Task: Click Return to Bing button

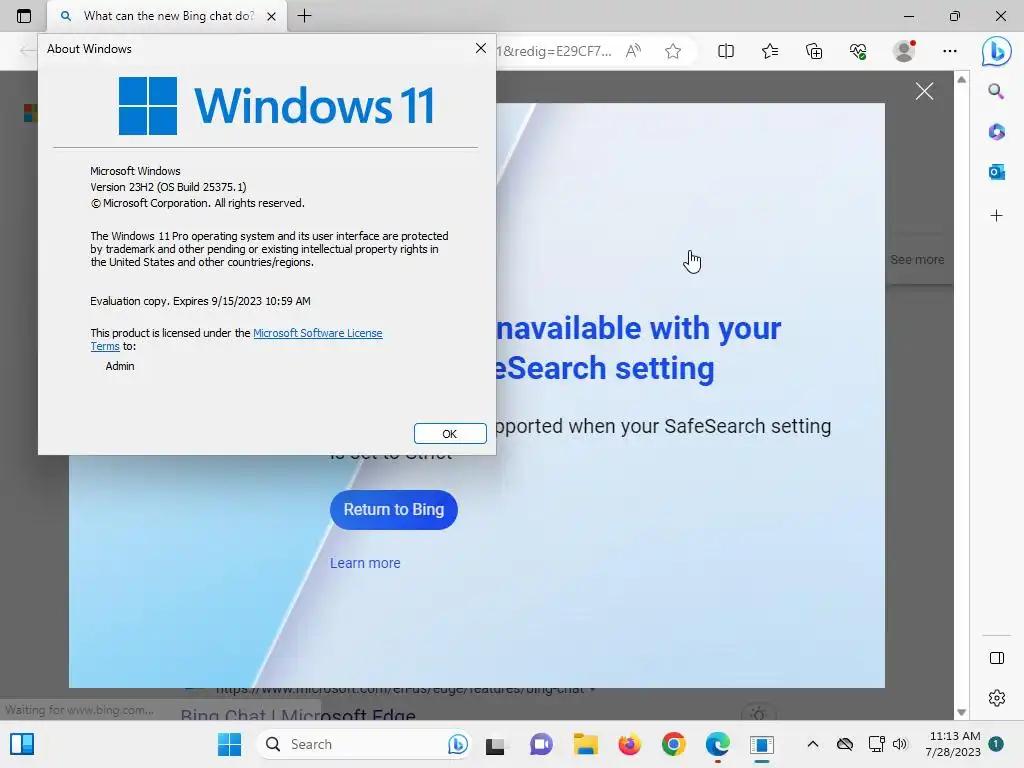Action: coord(394,509)
